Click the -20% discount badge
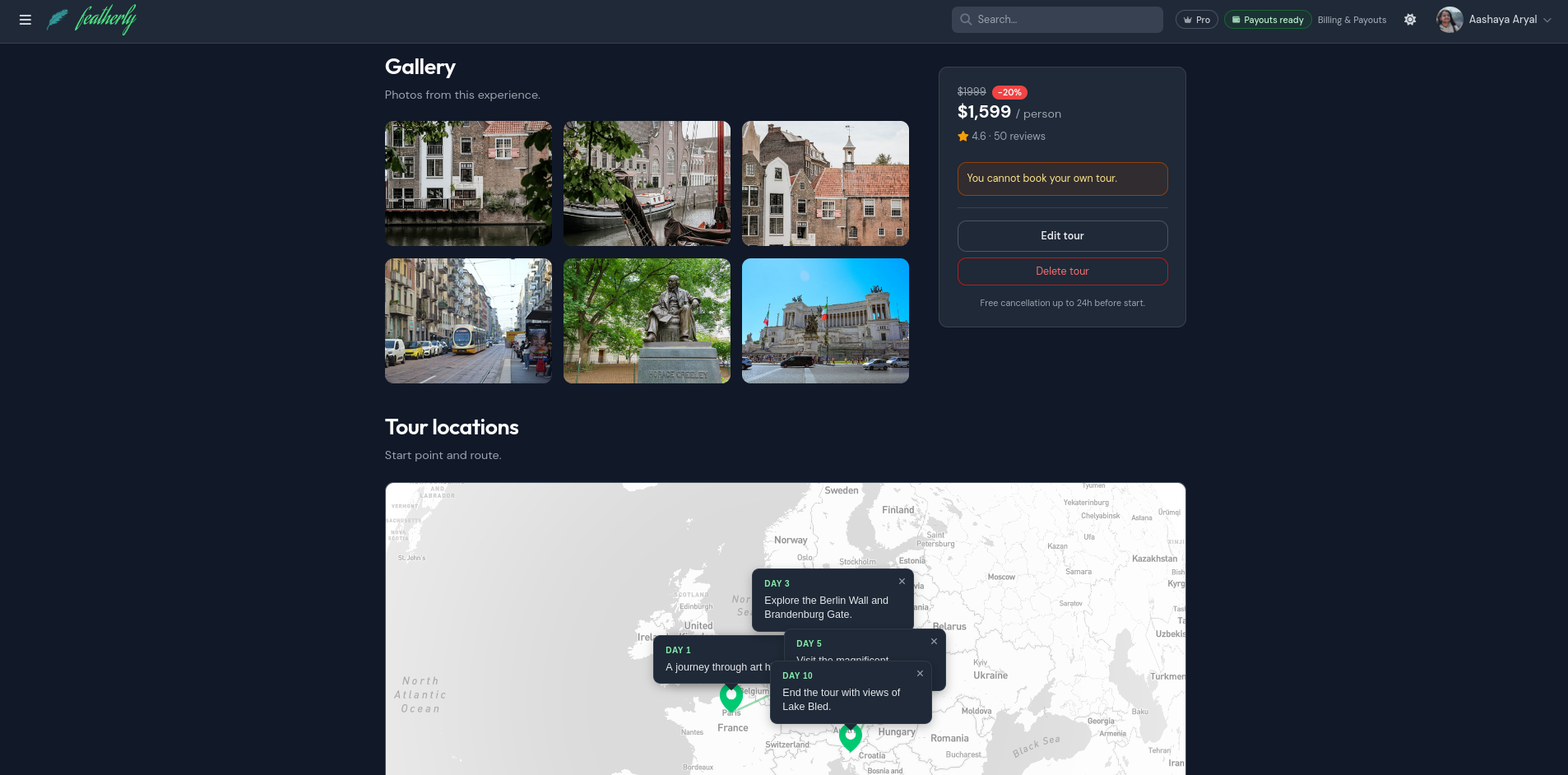This screenshot has width=1568, height=775. (1009, 92)
